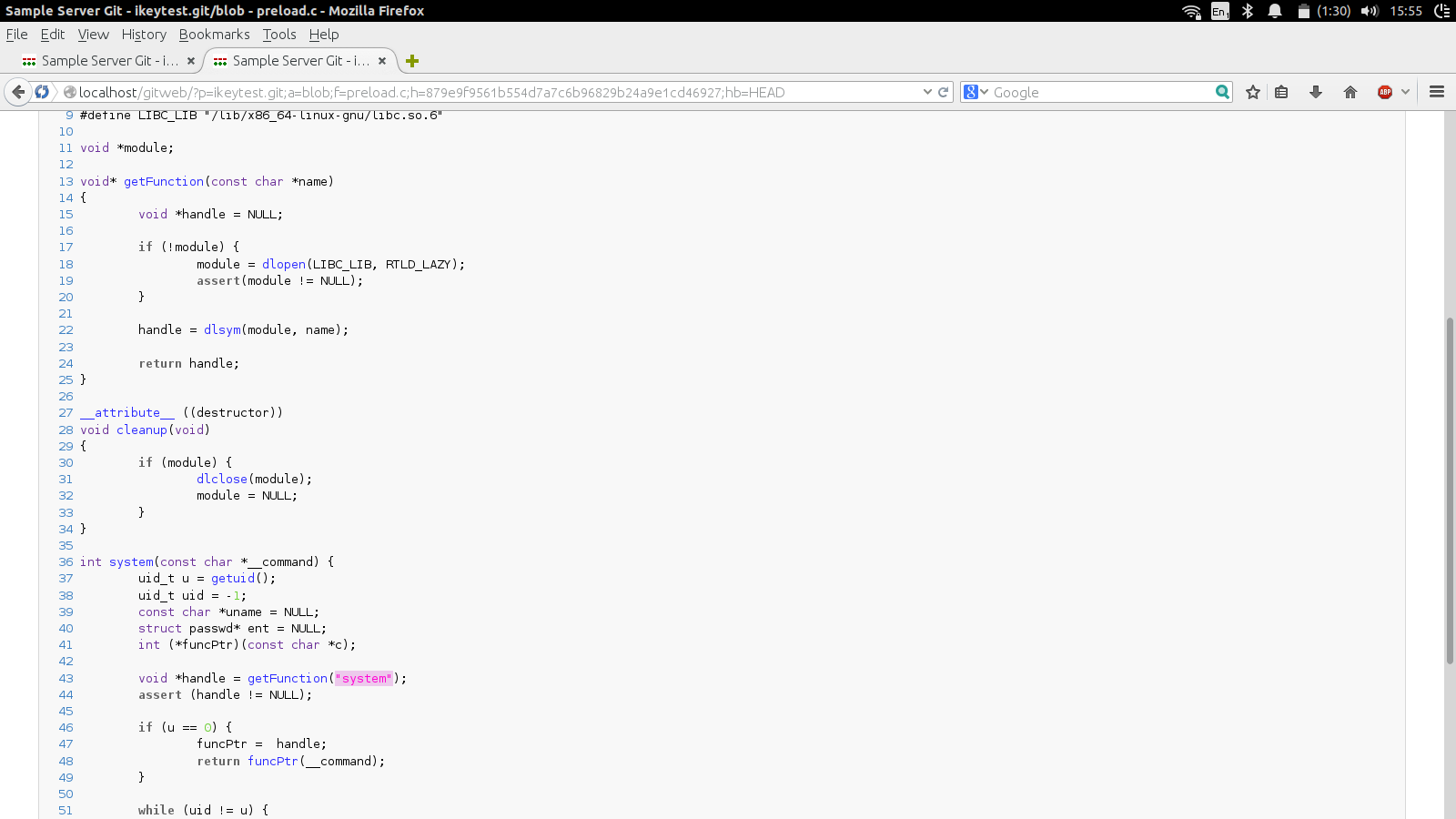Close the active Sample Server Git tab
The width and height of the screenshot is (1456, 819).
click(382, 61)
